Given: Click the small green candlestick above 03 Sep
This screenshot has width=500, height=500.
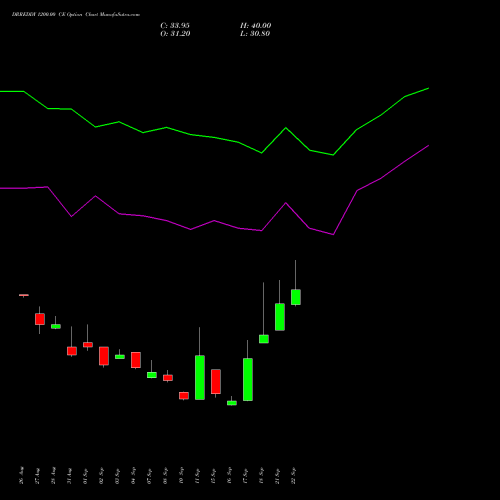Looking at the screenshot, I should tap(120, 357).
